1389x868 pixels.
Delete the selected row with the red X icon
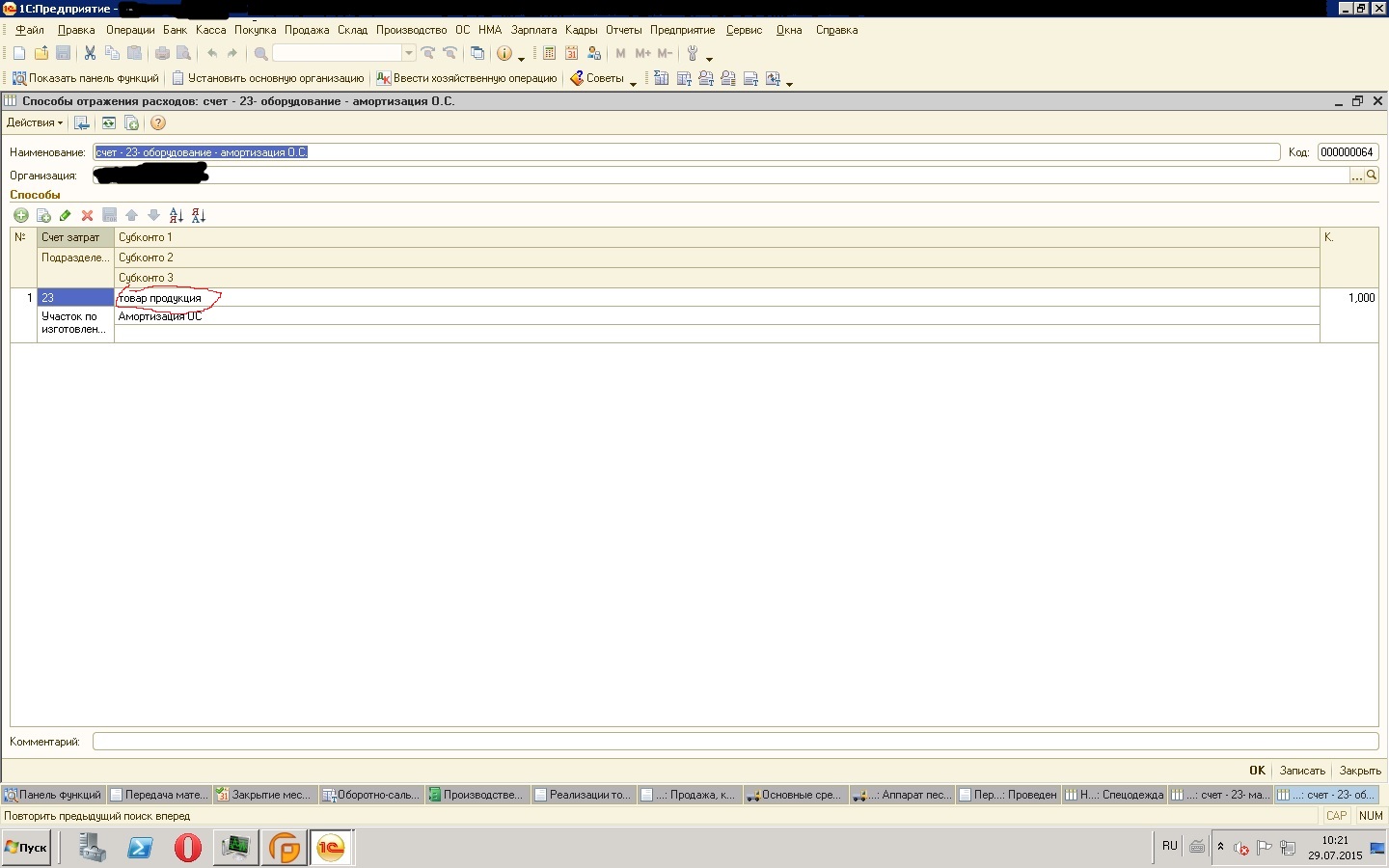tap(87, 215)
